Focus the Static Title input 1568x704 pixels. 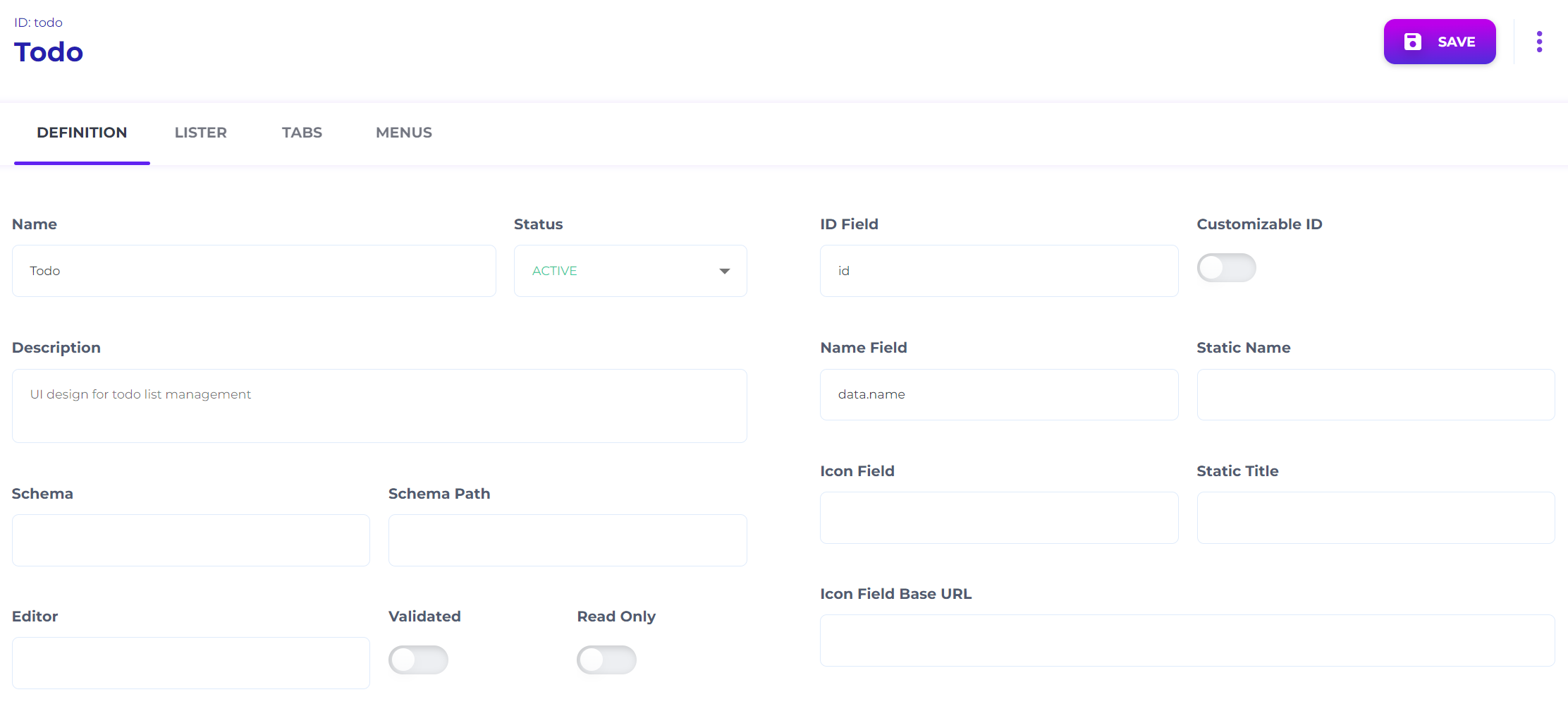[1375, 518]
